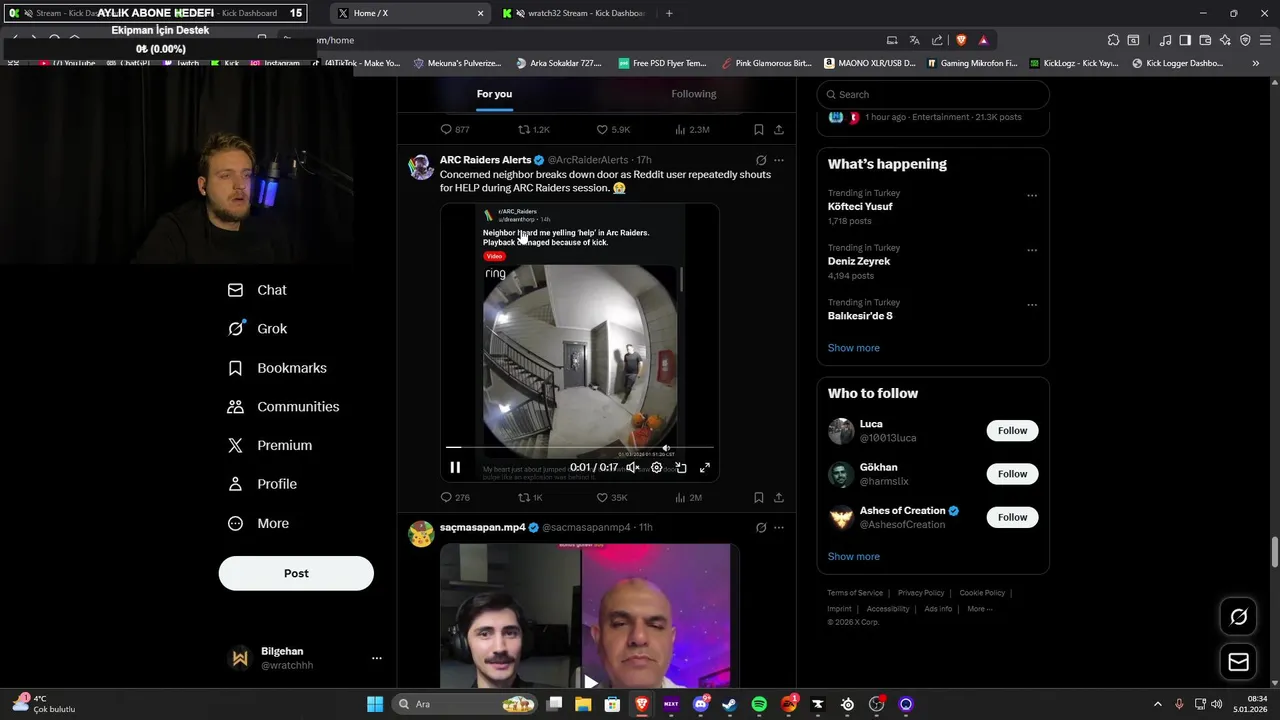Image resolution: width=1280 pixels, height=720 pixels.
Task: Open account menu dots next to Bilgehan
Action: [x=377, y=658]
